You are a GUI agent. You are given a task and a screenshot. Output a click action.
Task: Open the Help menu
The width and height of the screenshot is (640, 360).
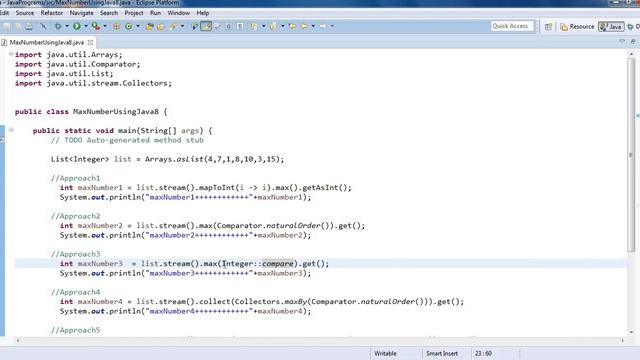tap(203, 13)
